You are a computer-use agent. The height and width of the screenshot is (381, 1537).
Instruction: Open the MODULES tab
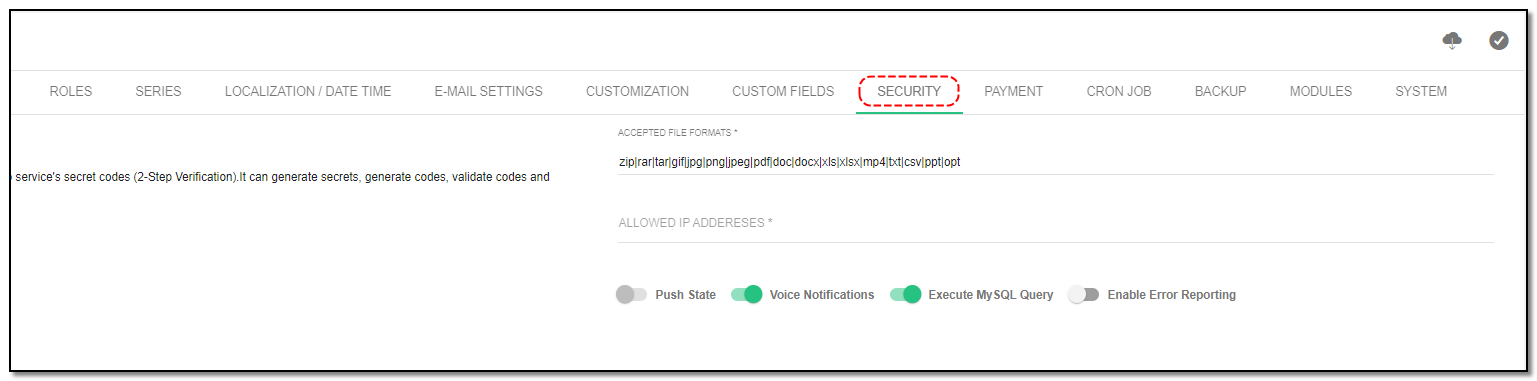point(1320,91)
